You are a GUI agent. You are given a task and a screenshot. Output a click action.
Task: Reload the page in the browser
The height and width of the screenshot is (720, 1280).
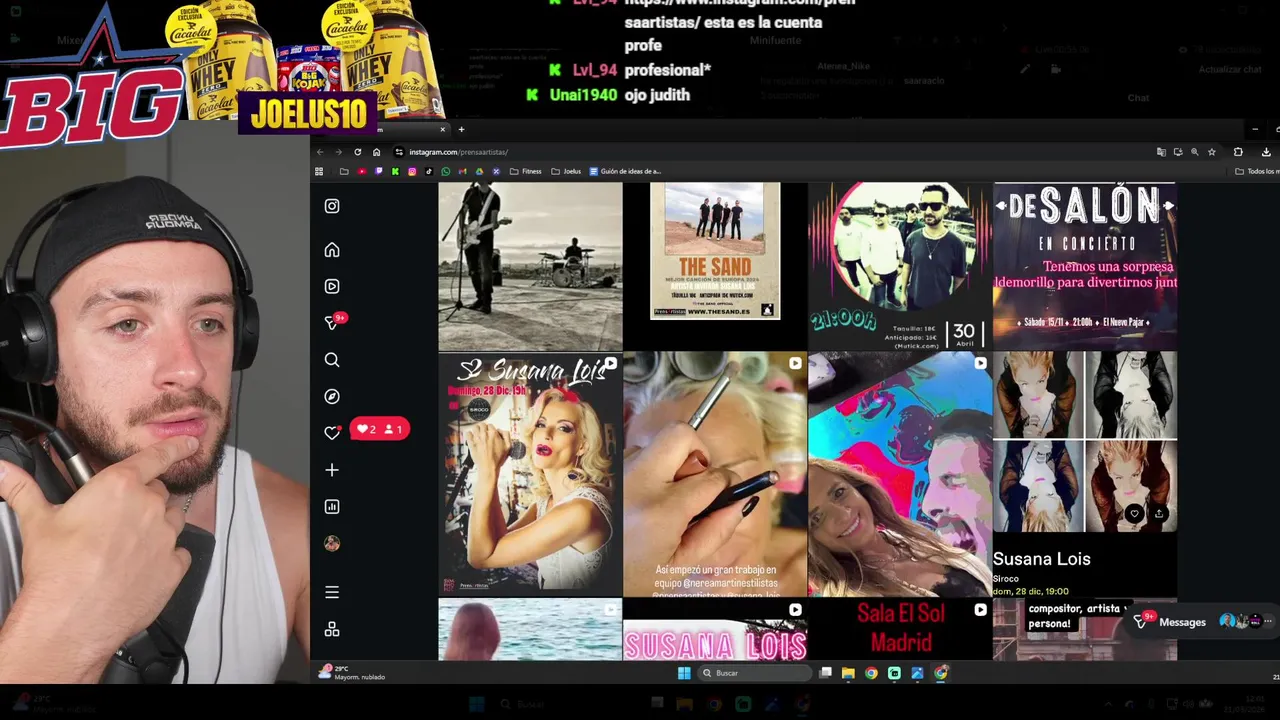(x=357, y=152)
